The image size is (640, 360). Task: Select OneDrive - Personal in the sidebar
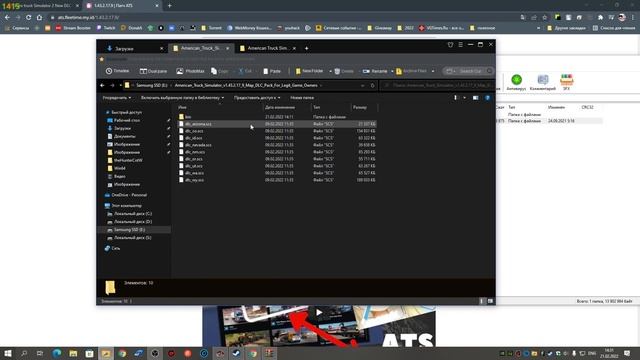click(125, 195)
